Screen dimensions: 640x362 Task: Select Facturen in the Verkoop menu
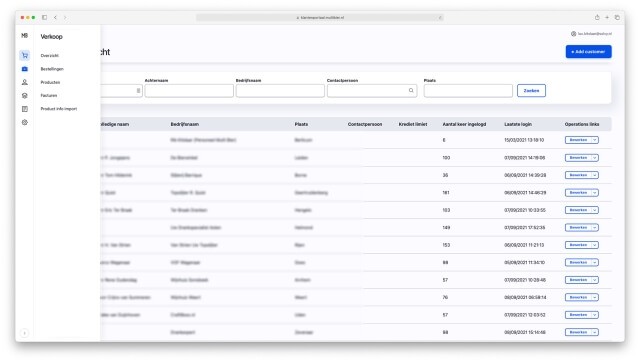[49, 95]
